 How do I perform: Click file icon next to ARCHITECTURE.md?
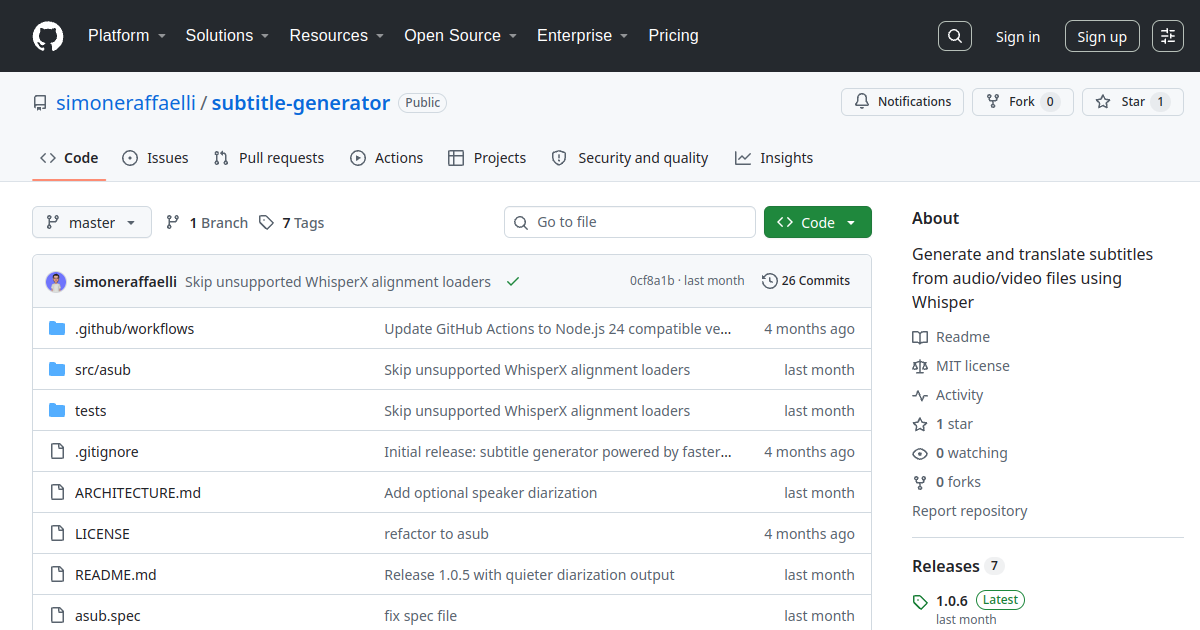57,493
